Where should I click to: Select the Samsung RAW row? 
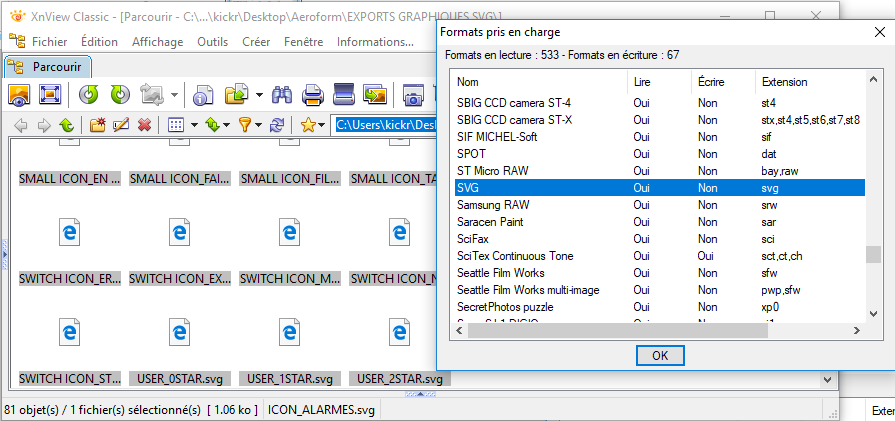660,205
